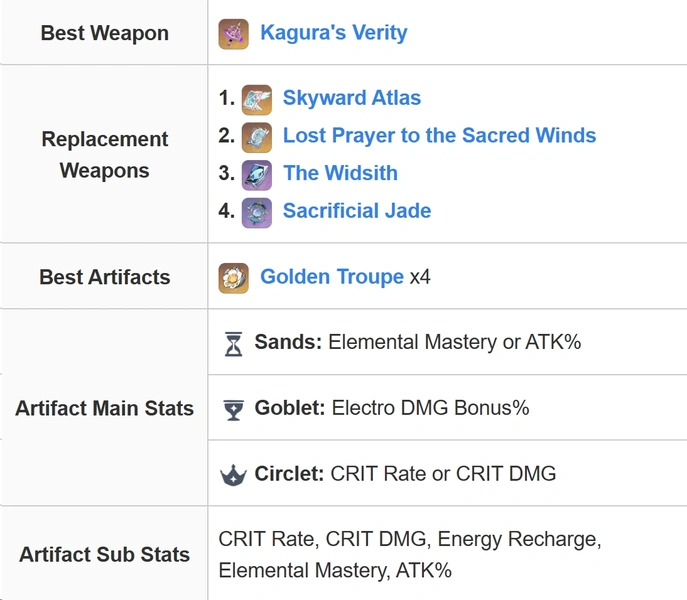
Task: Click The Widsith catalyst icon
Action: coord(257,175)
